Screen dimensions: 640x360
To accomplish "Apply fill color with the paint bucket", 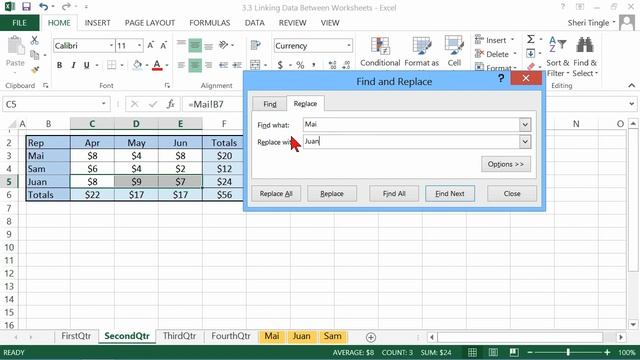I will pos(138,65).
